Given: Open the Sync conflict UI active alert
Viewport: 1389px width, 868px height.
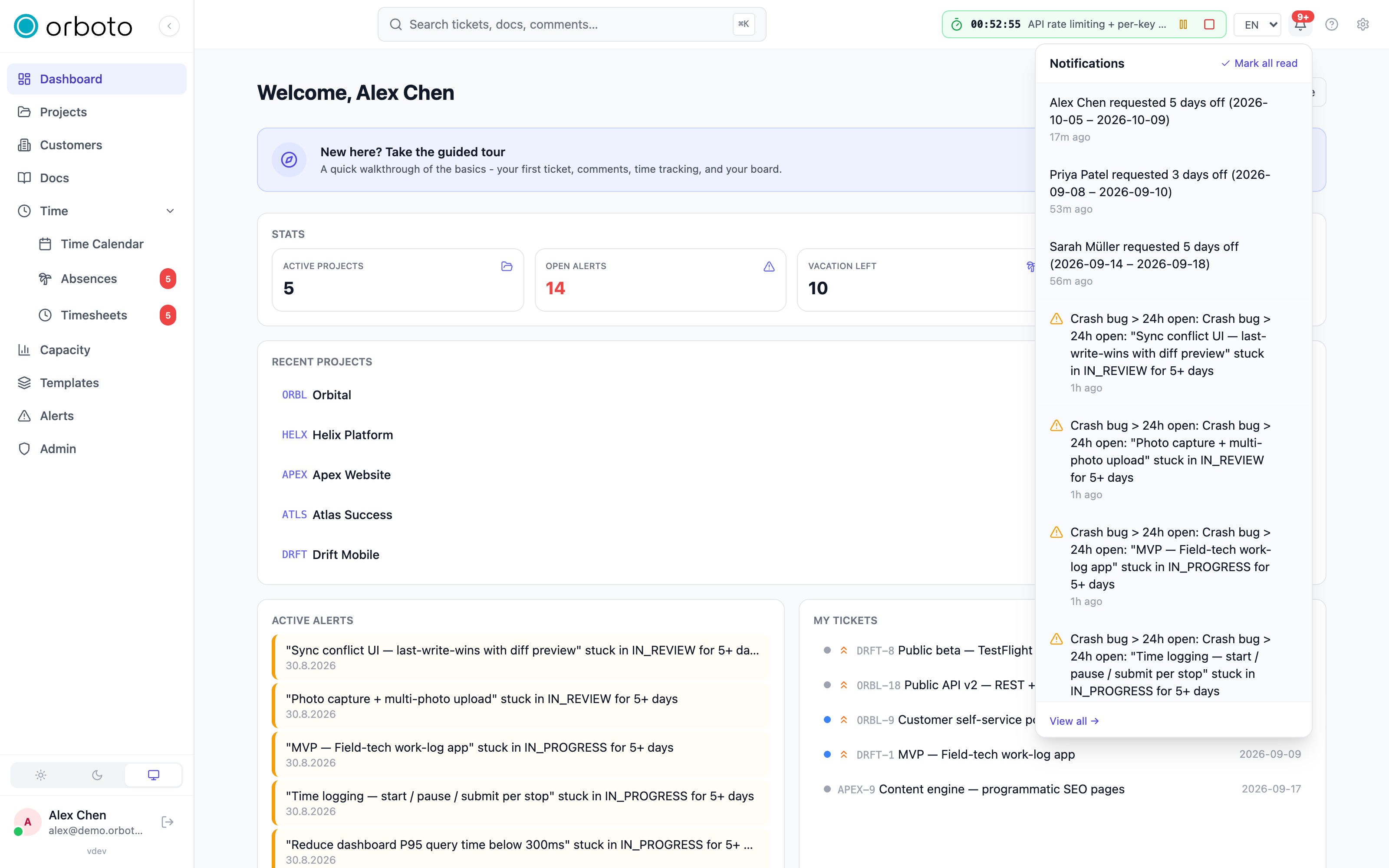Looking at the screenshot, I should point(521,658).
